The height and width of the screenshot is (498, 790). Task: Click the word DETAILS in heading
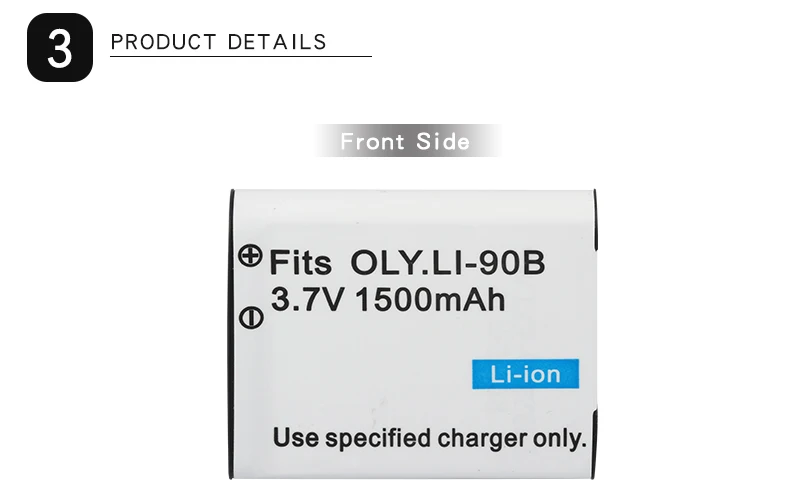click(277, 42)
